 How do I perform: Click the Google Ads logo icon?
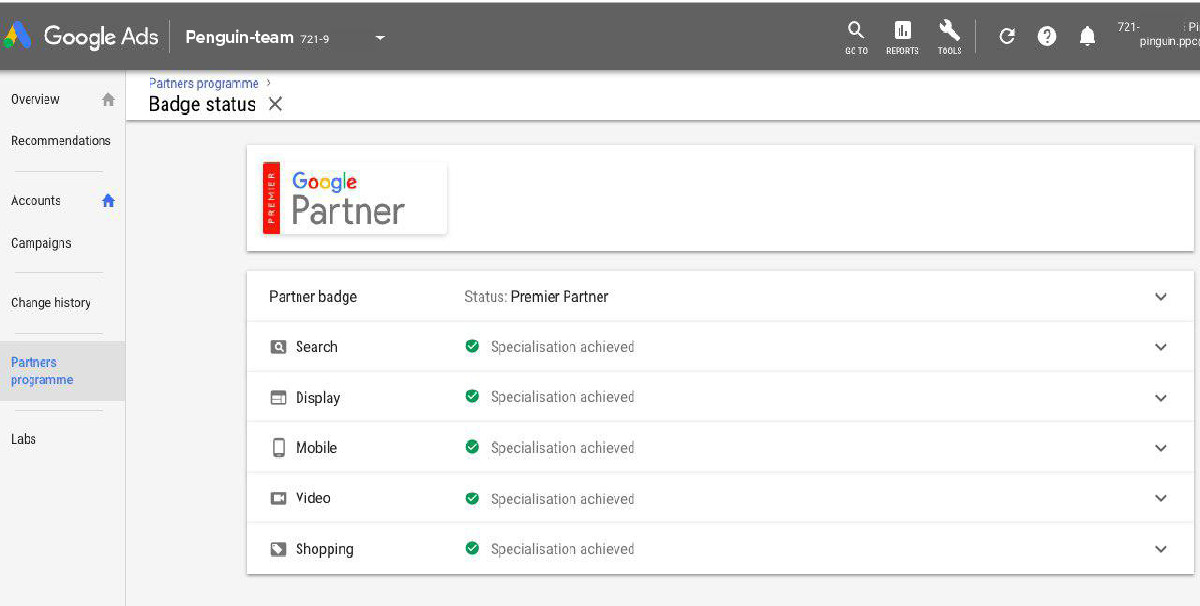tap(19, 37)
